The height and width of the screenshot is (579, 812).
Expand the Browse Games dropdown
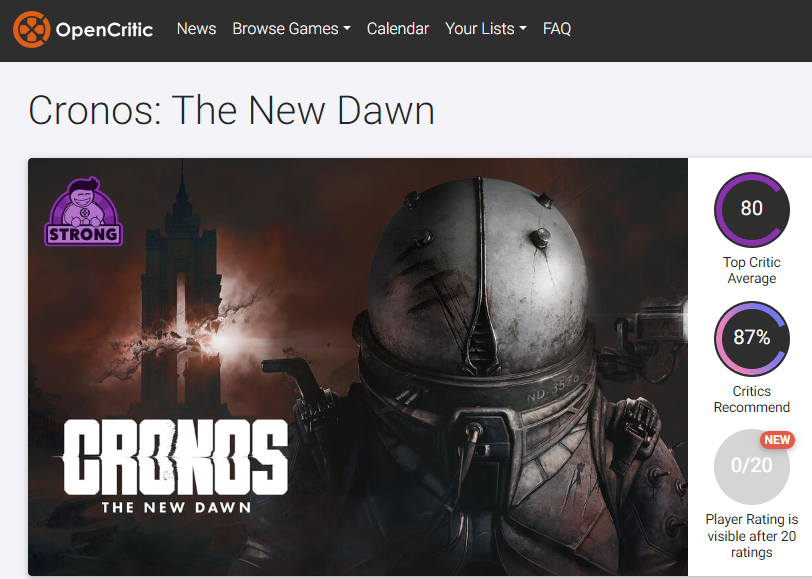292,28
